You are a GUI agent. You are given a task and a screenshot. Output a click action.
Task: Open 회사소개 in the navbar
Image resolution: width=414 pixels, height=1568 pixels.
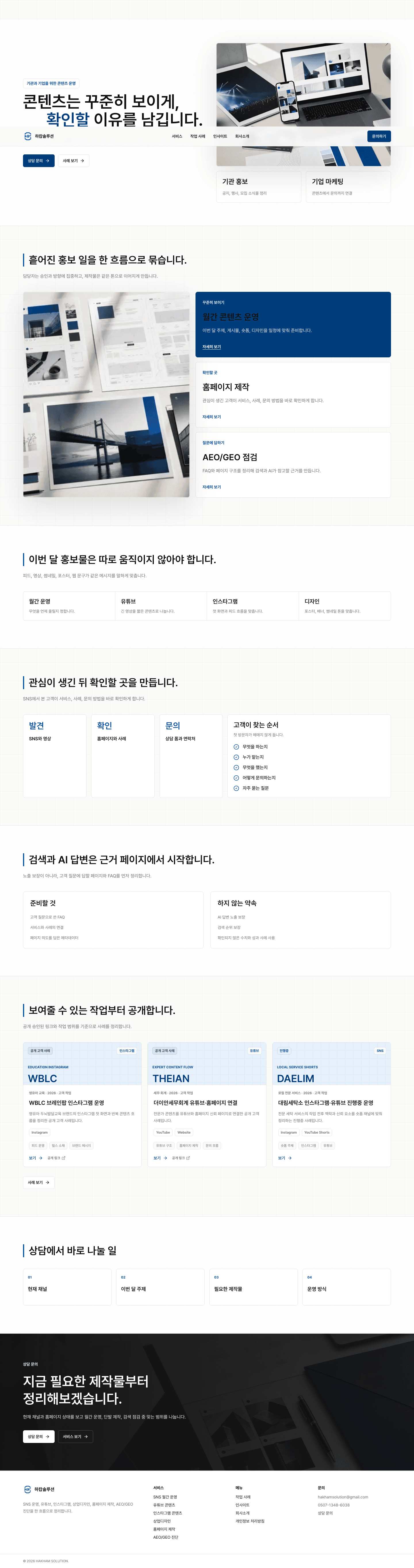pyautogui.click(x=242, y=136)
